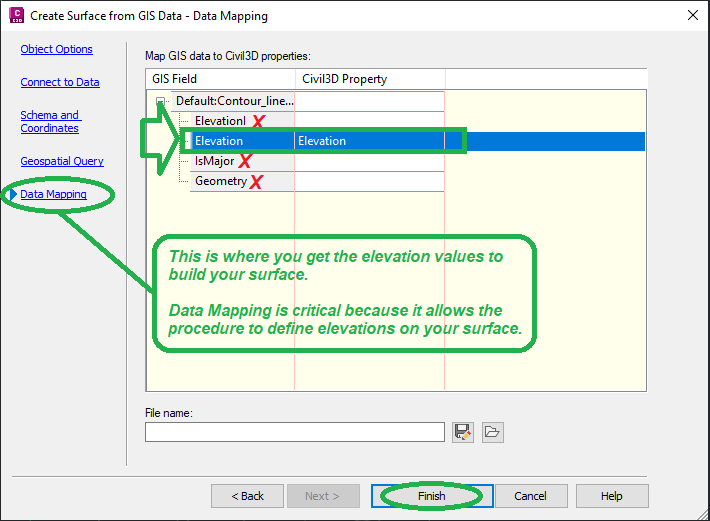Viewport: 710px width, 521px height.
Task: Click the GIS Field column header
Action: (221, 79)
